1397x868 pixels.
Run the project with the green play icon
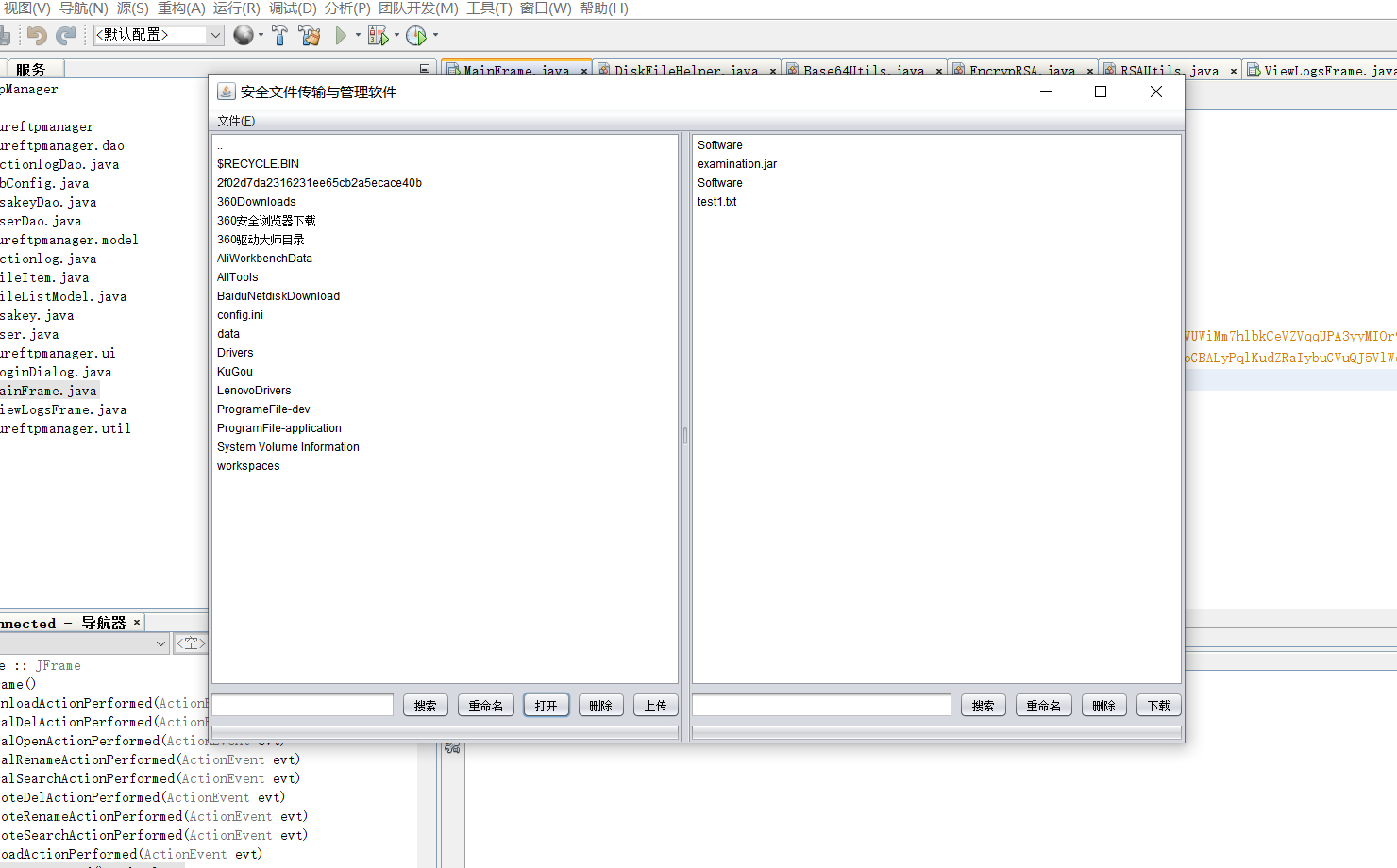click(x=341, y=36)
